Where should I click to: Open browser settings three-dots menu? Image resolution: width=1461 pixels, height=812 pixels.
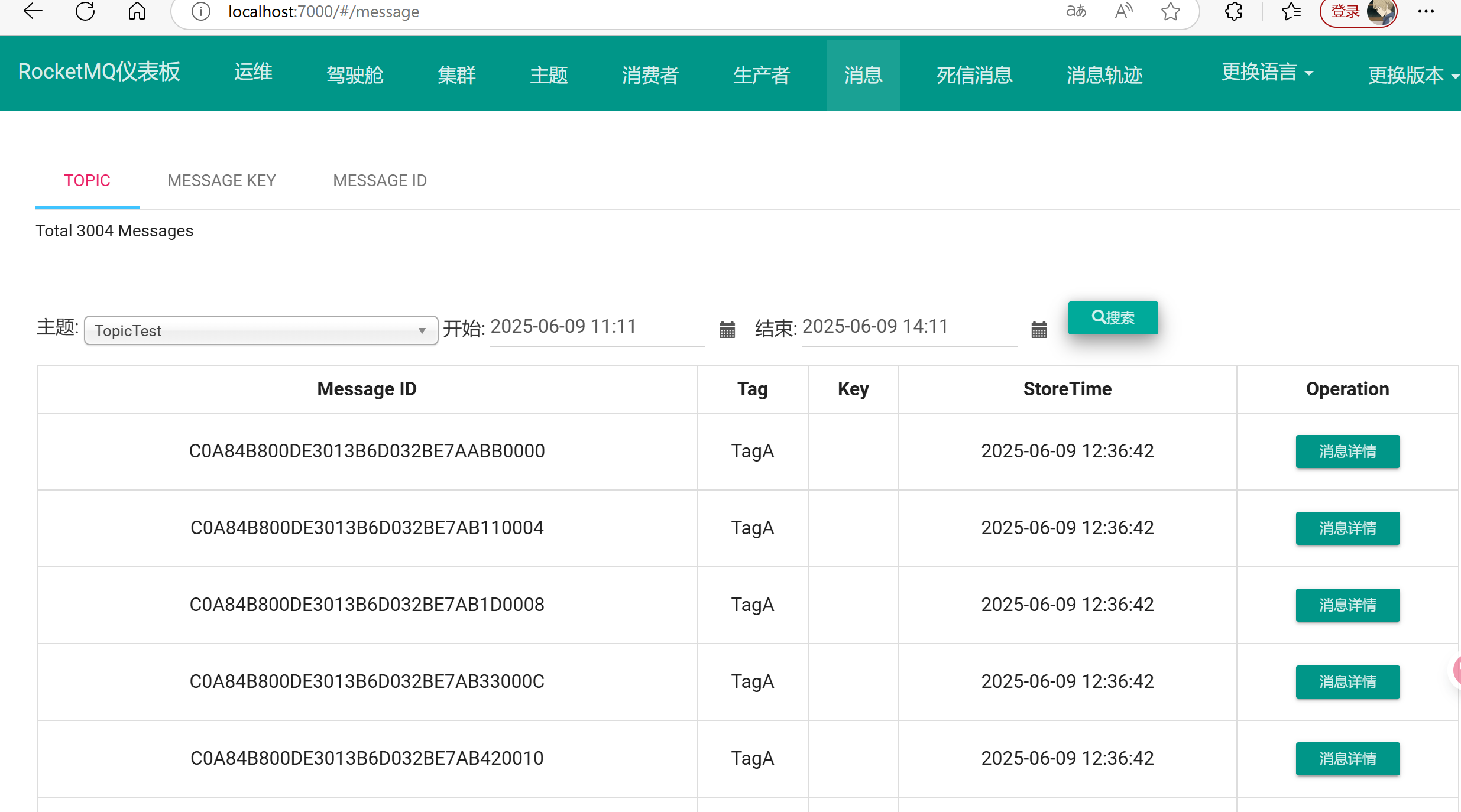1426,11
